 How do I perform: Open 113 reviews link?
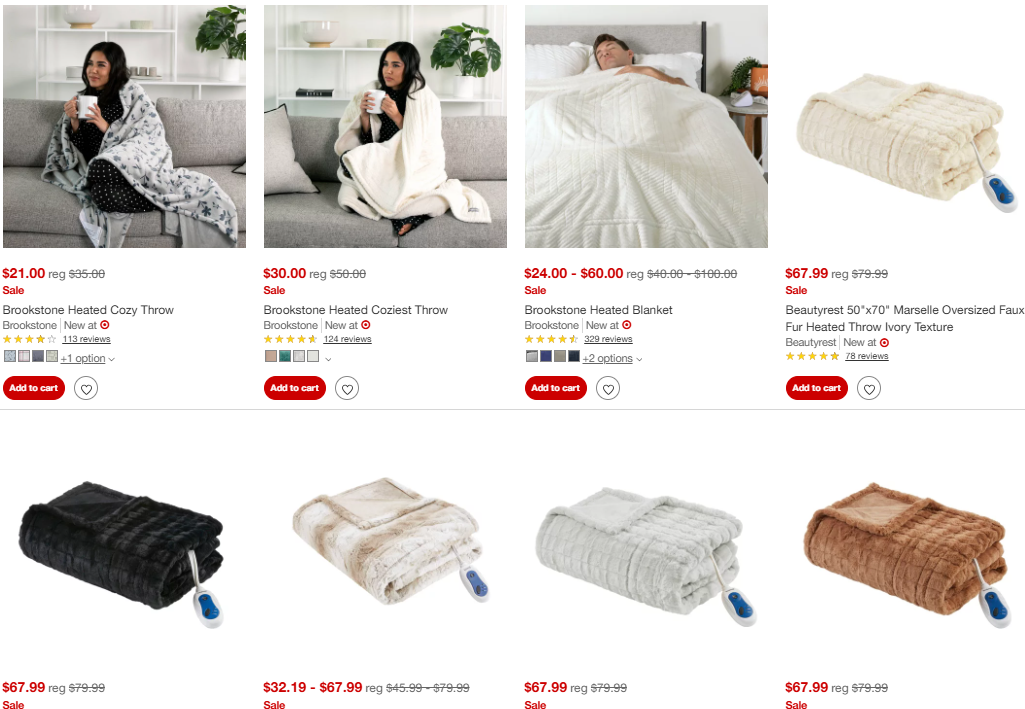[86, 339]
